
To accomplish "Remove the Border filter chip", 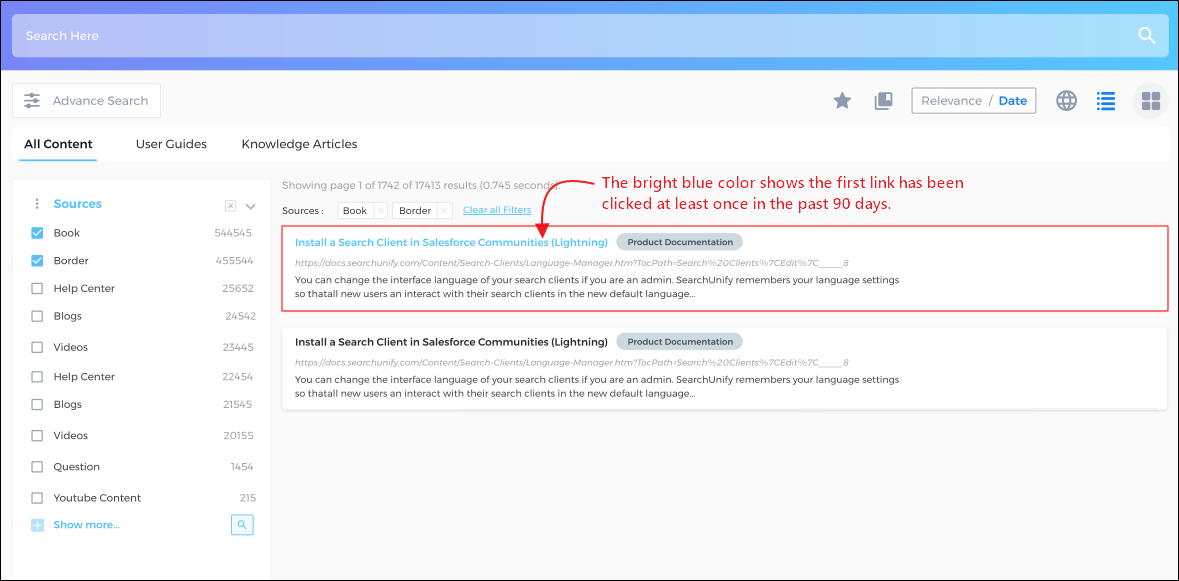I will coord(444,211).
